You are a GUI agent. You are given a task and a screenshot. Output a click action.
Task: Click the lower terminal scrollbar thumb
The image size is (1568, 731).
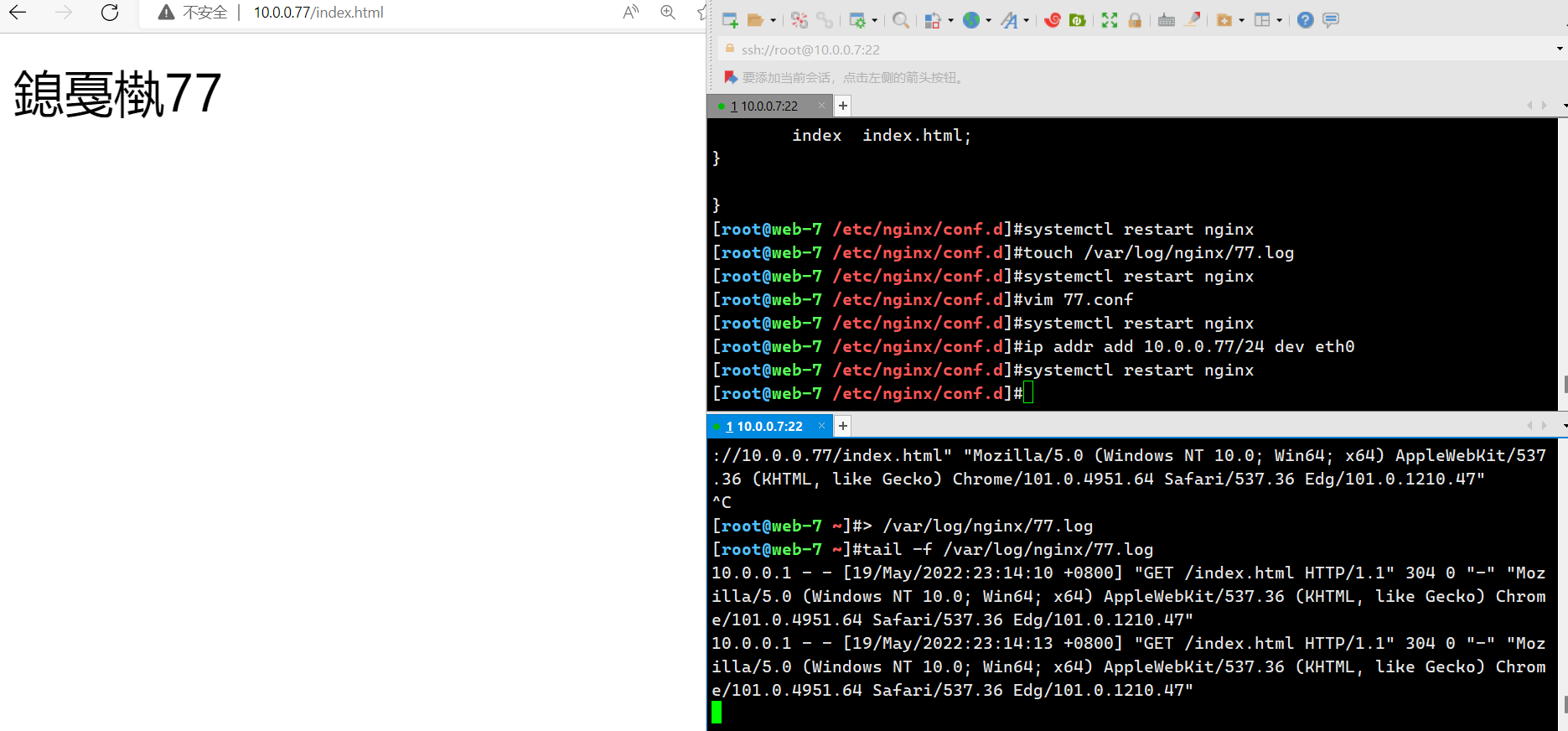(1565, 704)
